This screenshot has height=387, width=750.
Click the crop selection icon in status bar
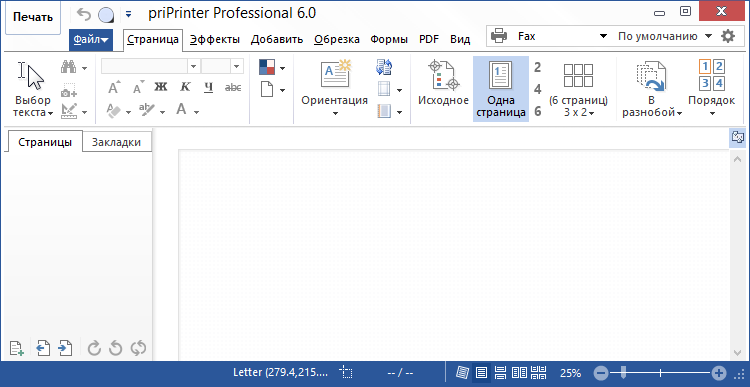pyautogui.click(x=346, y=373)
